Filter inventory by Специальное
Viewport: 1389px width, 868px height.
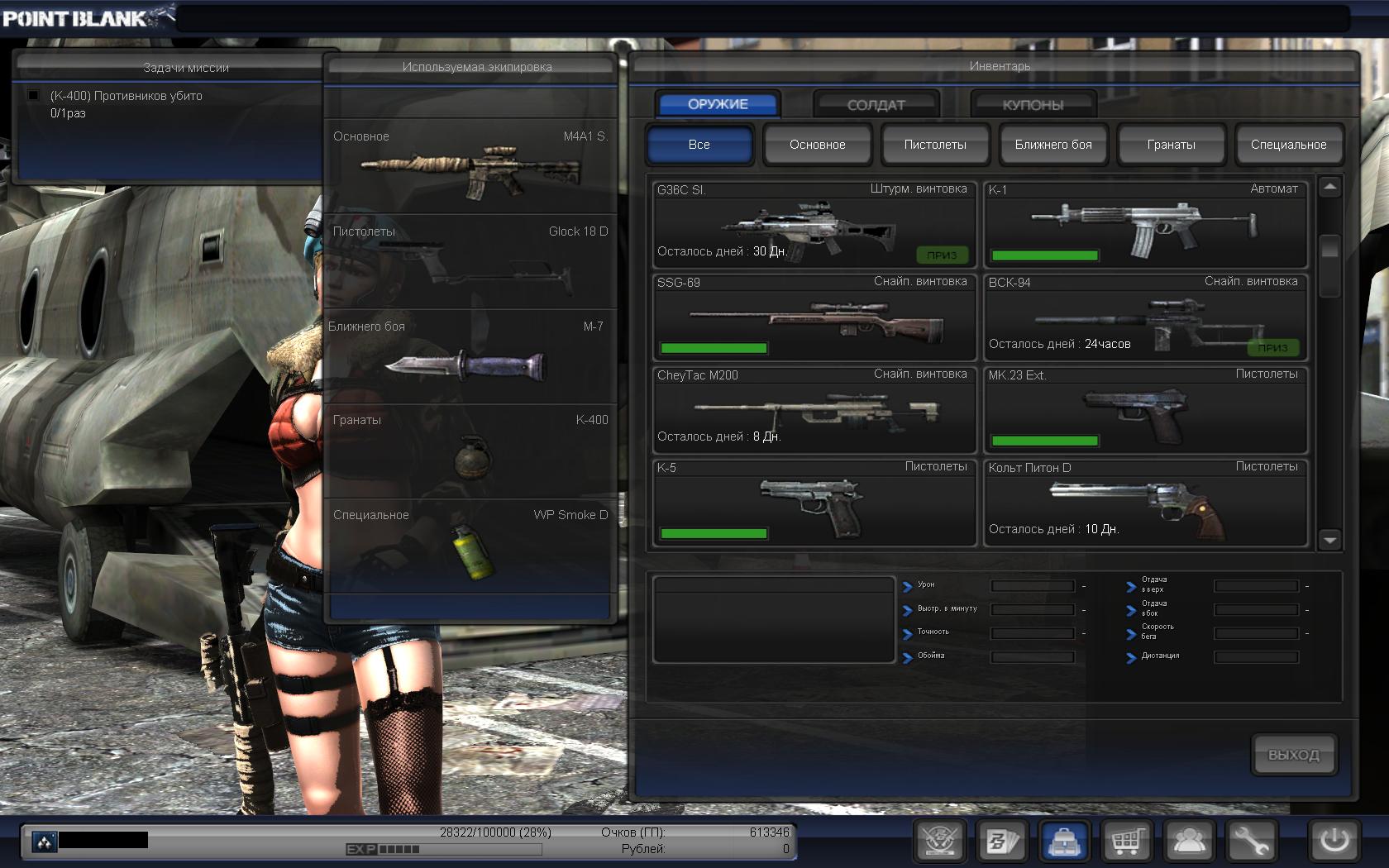[x=1288, y=145]
